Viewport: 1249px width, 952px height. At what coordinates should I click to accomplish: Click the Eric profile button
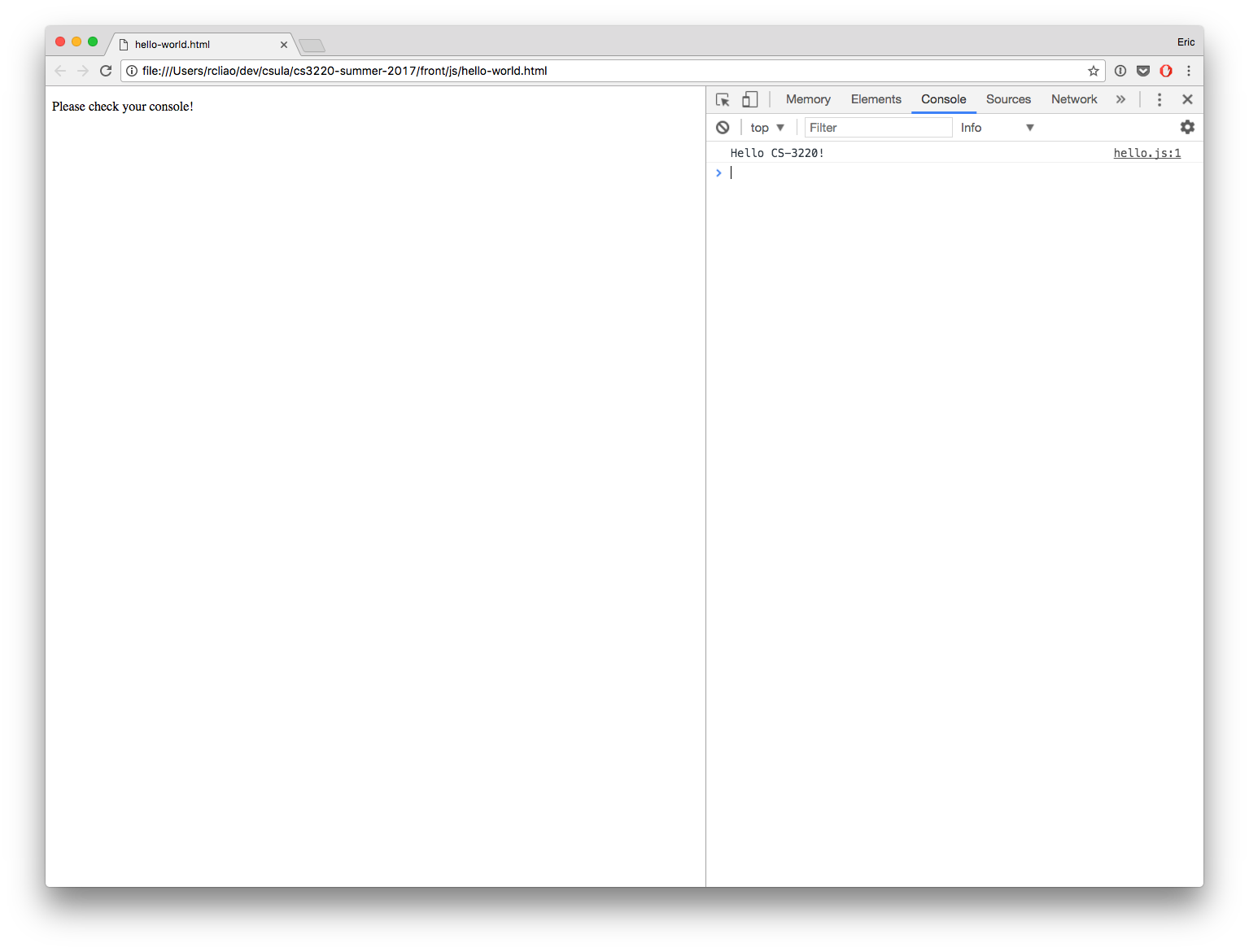[1186, 42]
